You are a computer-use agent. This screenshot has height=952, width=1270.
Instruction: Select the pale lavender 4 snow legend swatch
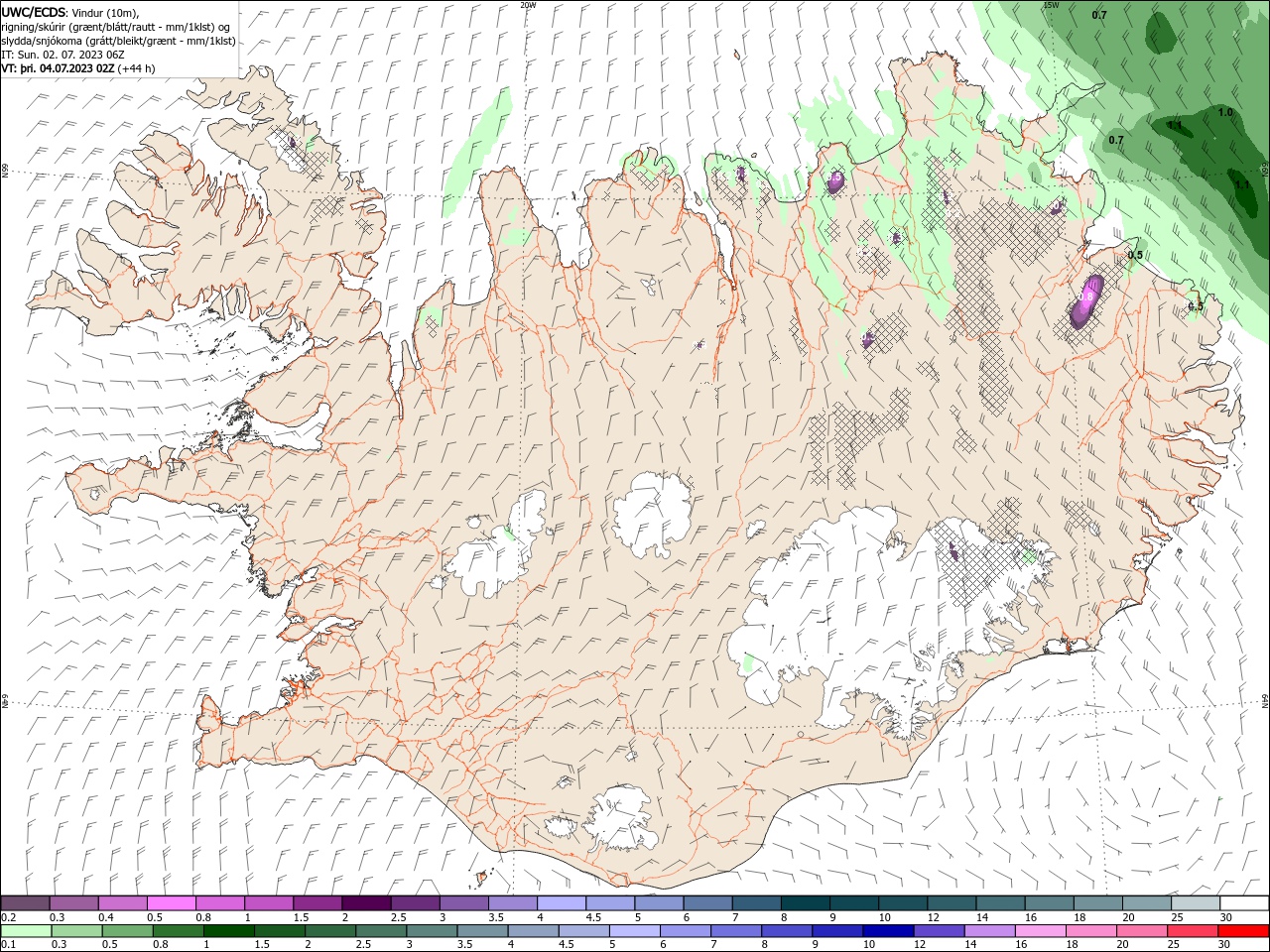[x=563, y=903]
